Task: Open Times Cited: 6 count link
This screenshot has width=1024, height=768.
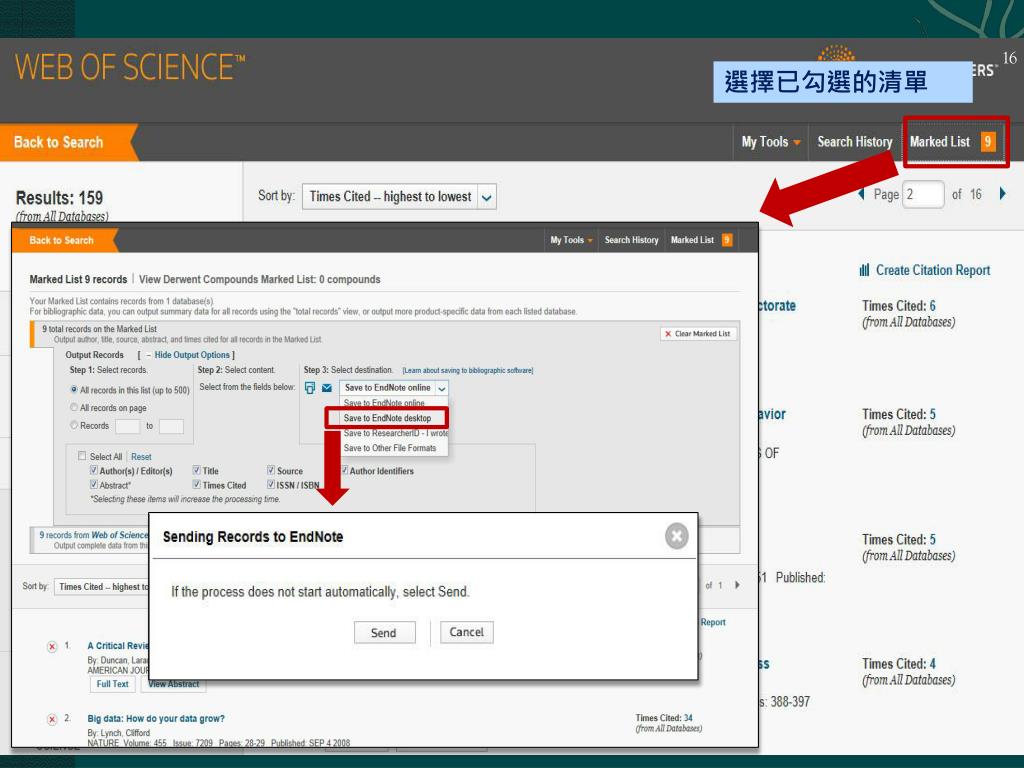Action: tap(933, 306)
